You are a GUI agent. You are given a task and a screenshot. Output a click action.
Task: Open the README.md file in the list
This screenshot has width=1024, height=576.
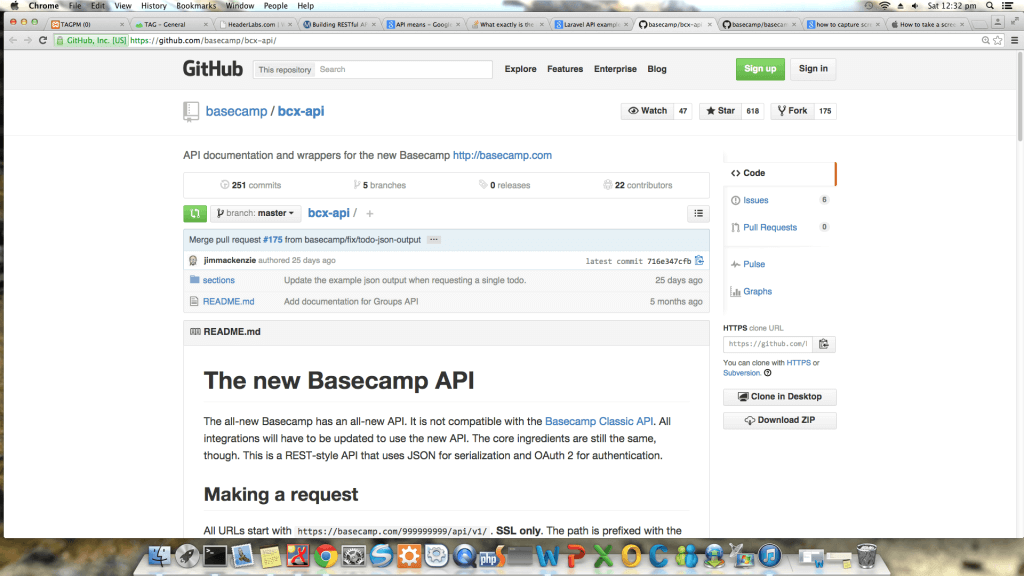click(x=229, y=302)
